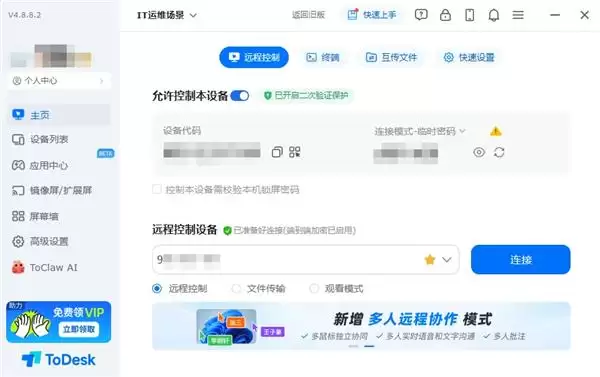Open the mobile device icon in the top bar
The image size is (600, 377).
point(470,15)
